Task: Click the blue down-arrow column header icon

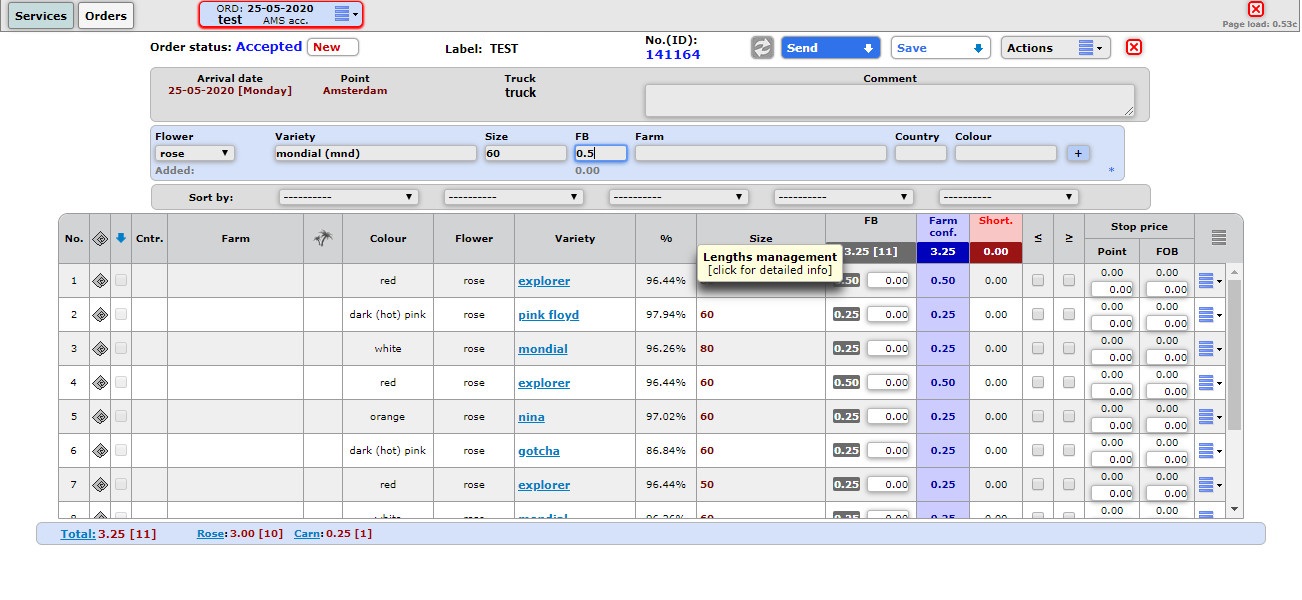Action: pyautogui.click(x=121, y=238)
